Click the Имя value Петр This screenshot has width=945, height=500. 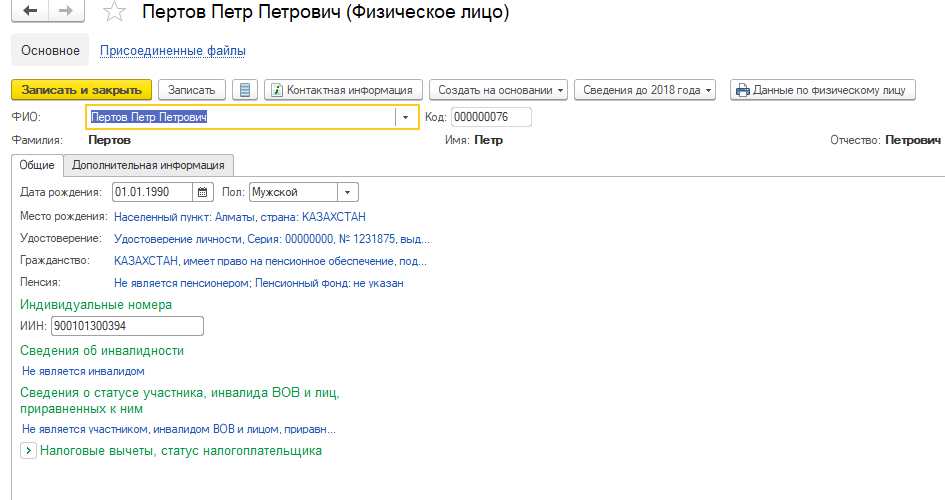(x=488, y=140)
